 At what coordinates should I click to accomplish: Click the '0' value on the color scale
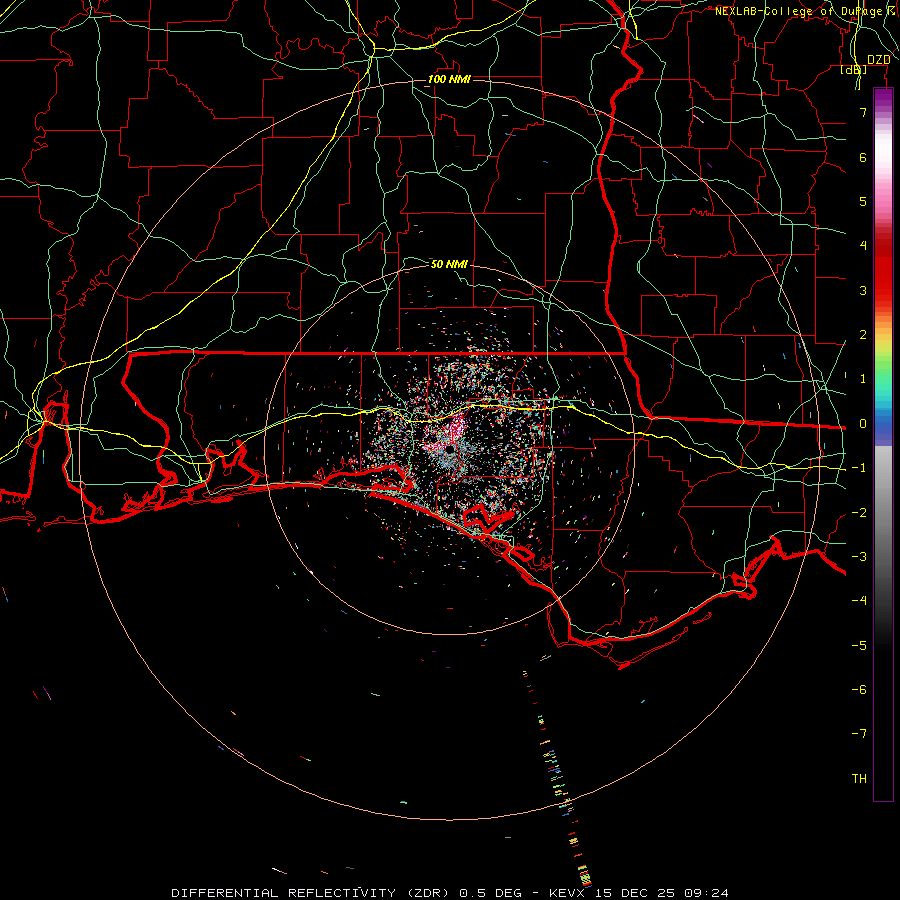tap(863, 424)
